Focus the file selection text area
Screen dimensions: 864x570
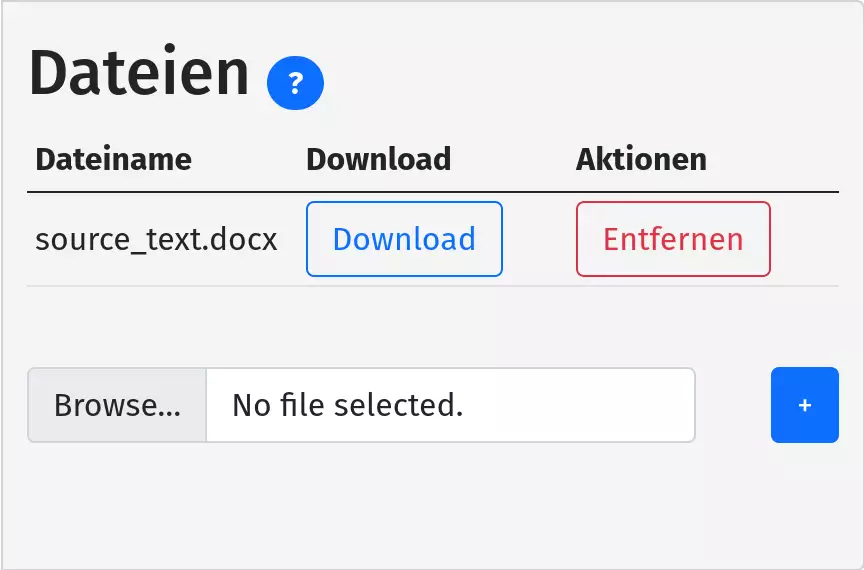[x=449, y=405]
